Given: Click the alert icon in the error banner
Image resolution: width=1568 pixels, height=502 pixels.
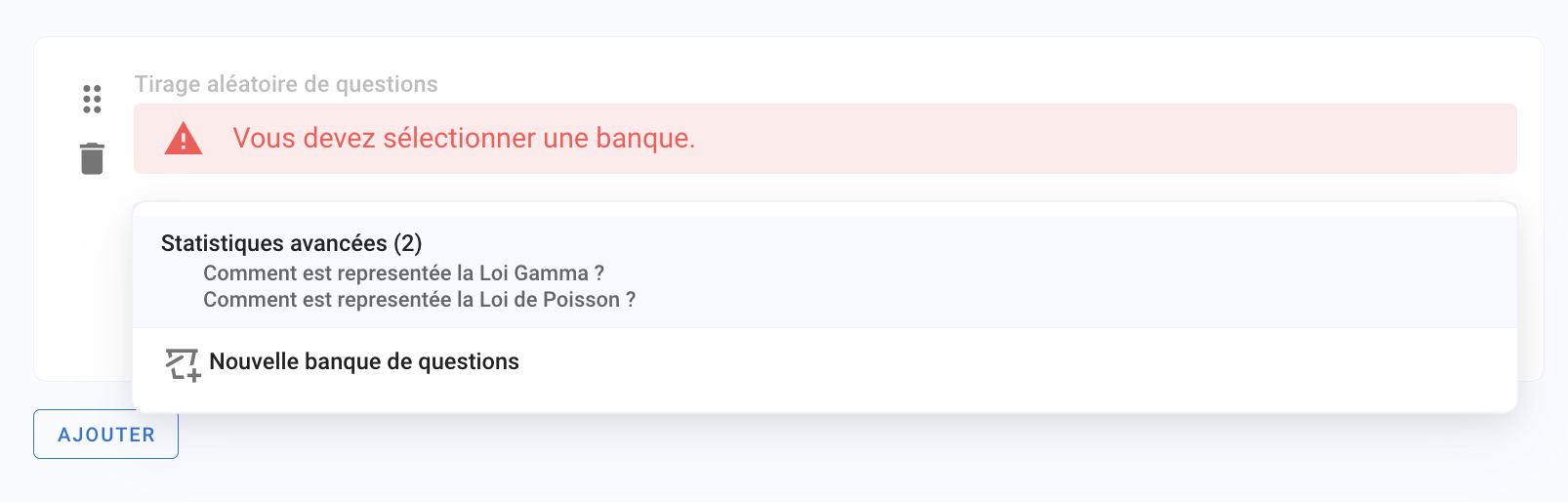Looking at the screenshot, I should (184, 139).
